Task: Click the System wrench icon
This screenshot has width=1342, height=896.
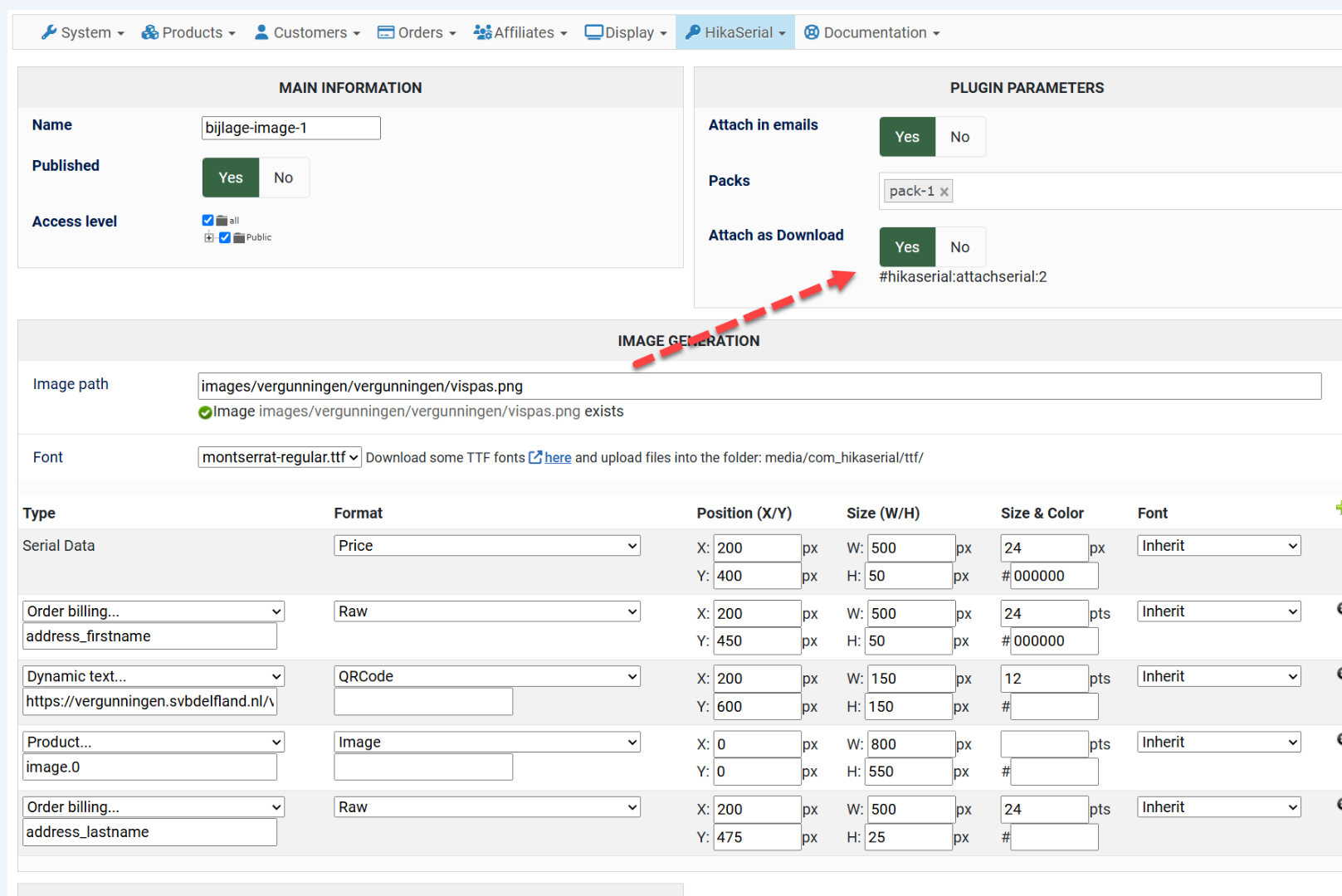Action: click(x=49, y=32)
